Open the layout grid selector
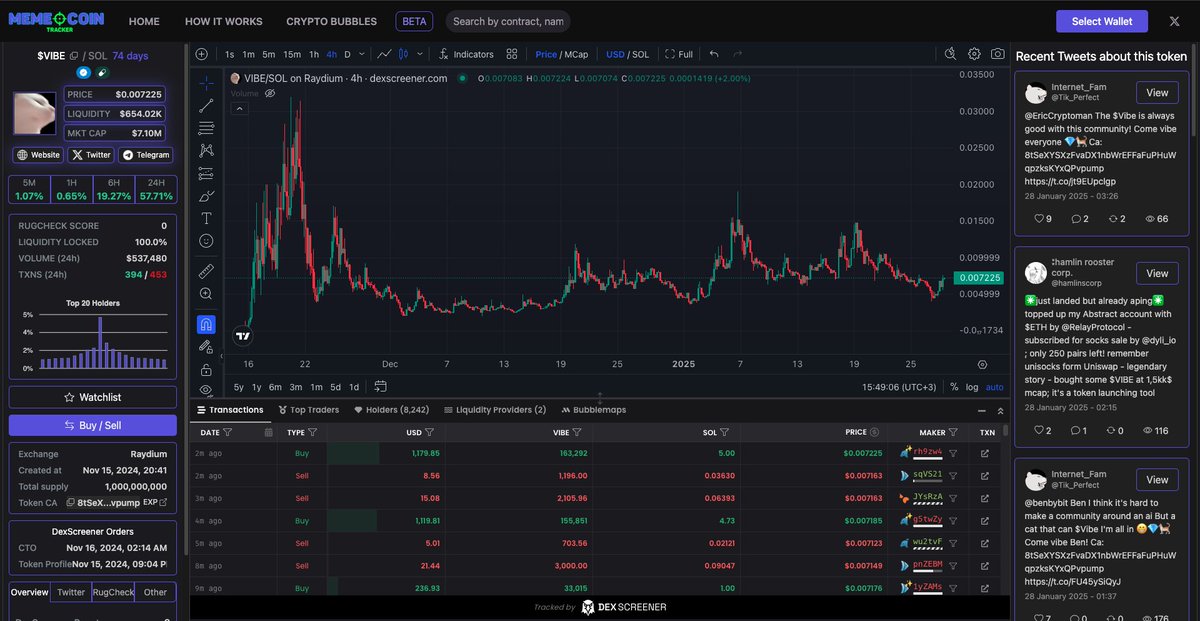Viewport: 1200px width, 621px height. 512,54
